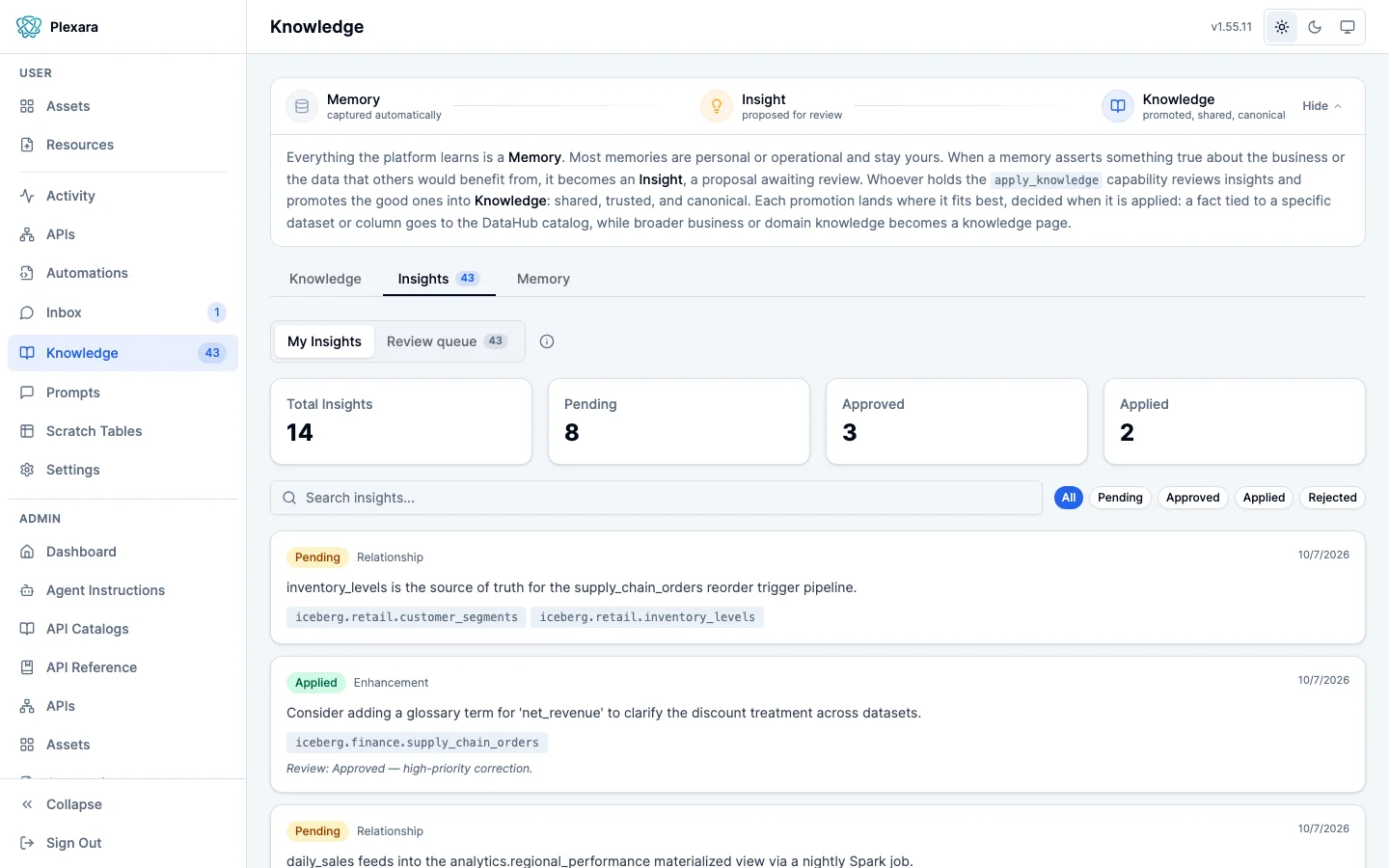The image size is (1389, 868).
Task: Switch to light theme sun icon
Action: pos(1282,27)
